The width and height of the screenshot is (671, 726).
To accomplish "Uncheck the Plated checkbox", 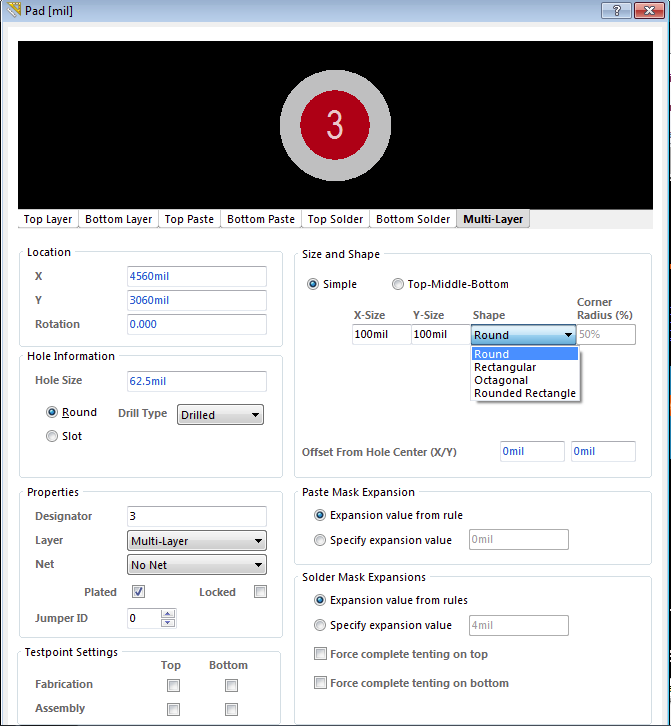I will click(x=139, y=592).
